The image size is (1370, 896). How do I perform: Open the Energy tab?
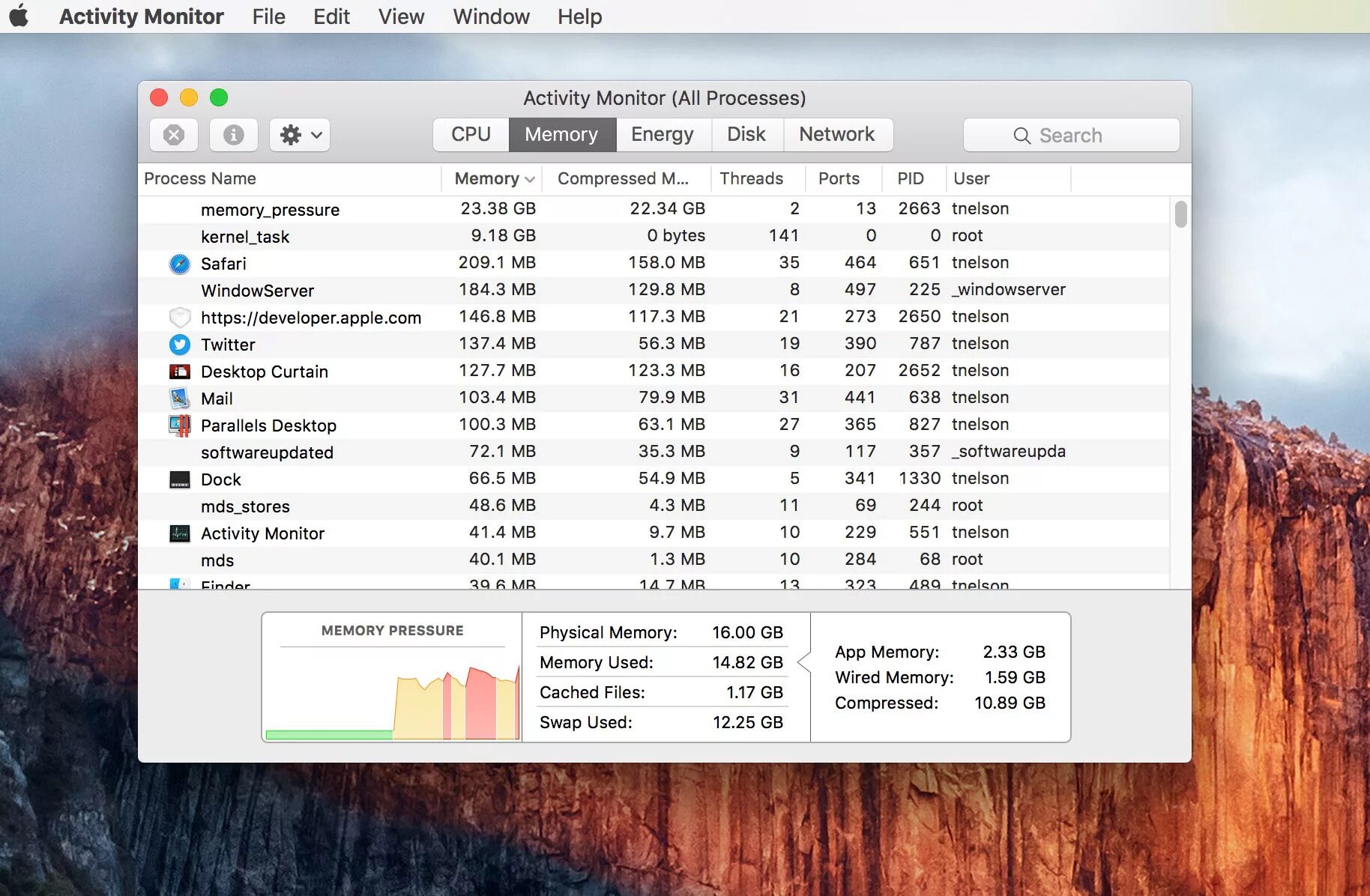tap(663, 134)
